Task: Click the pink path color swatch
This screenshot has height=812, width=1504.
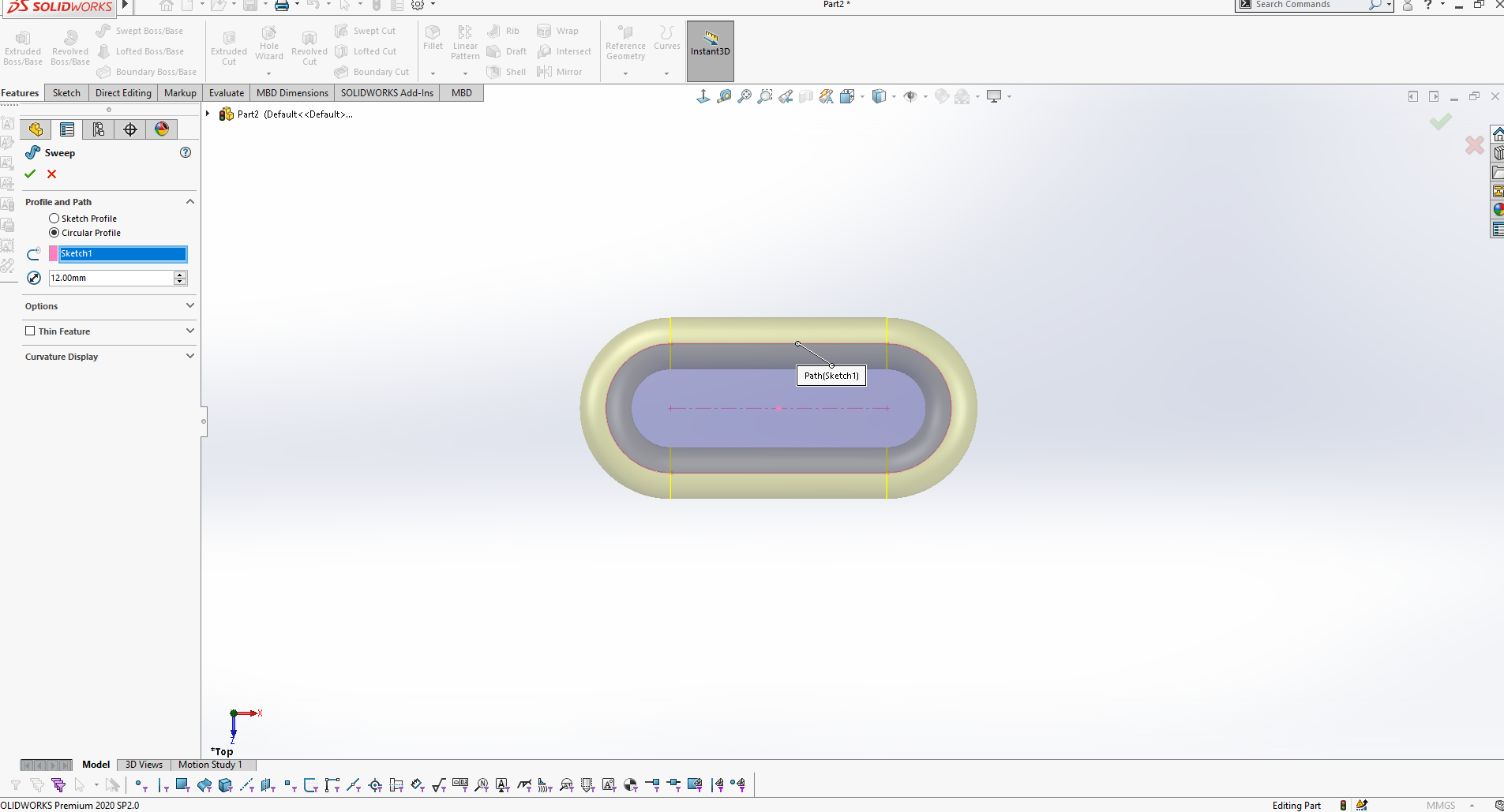Action: 54,253
